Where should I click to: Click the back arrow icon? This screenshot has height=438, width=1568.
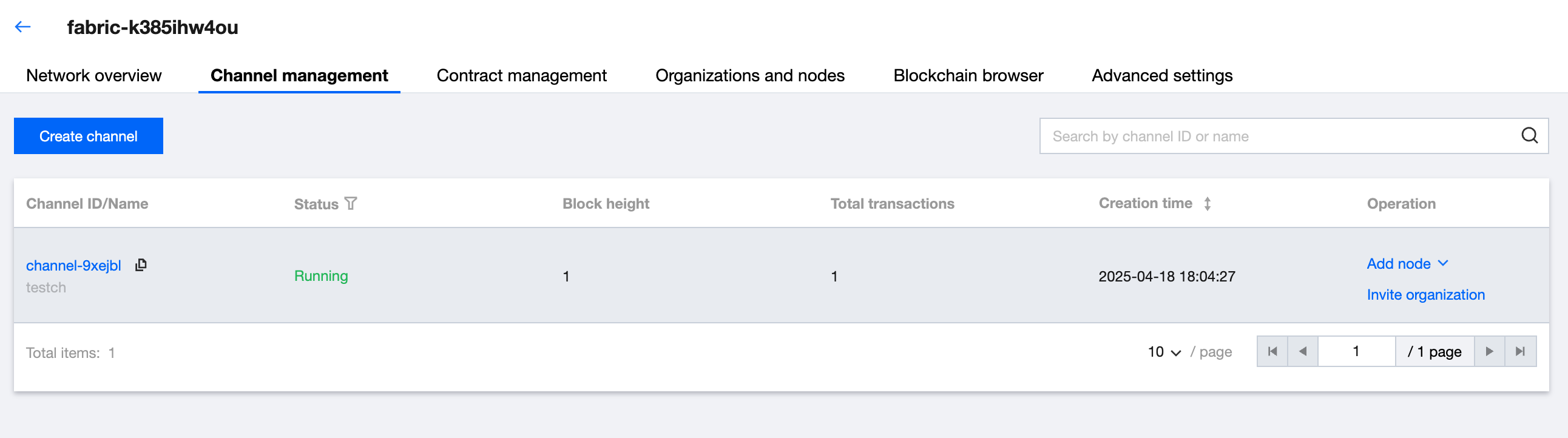coord(22,27)
